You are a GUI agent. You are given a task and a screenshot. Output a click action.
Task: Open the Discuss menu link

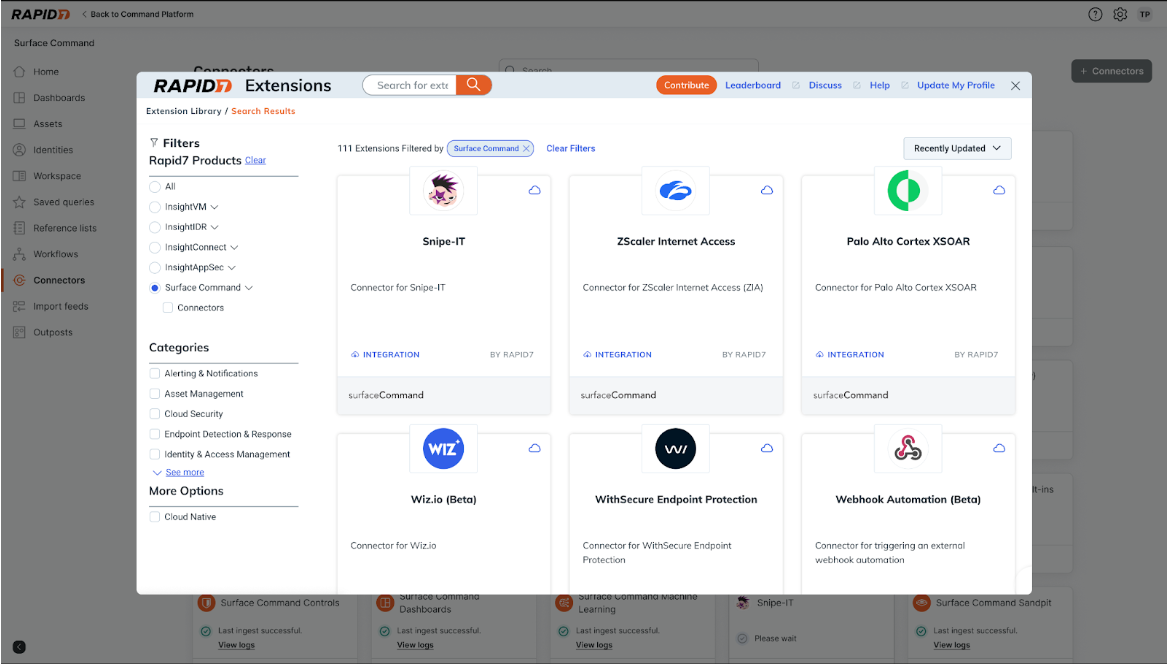pyautogui.click(x=825, y=85)
